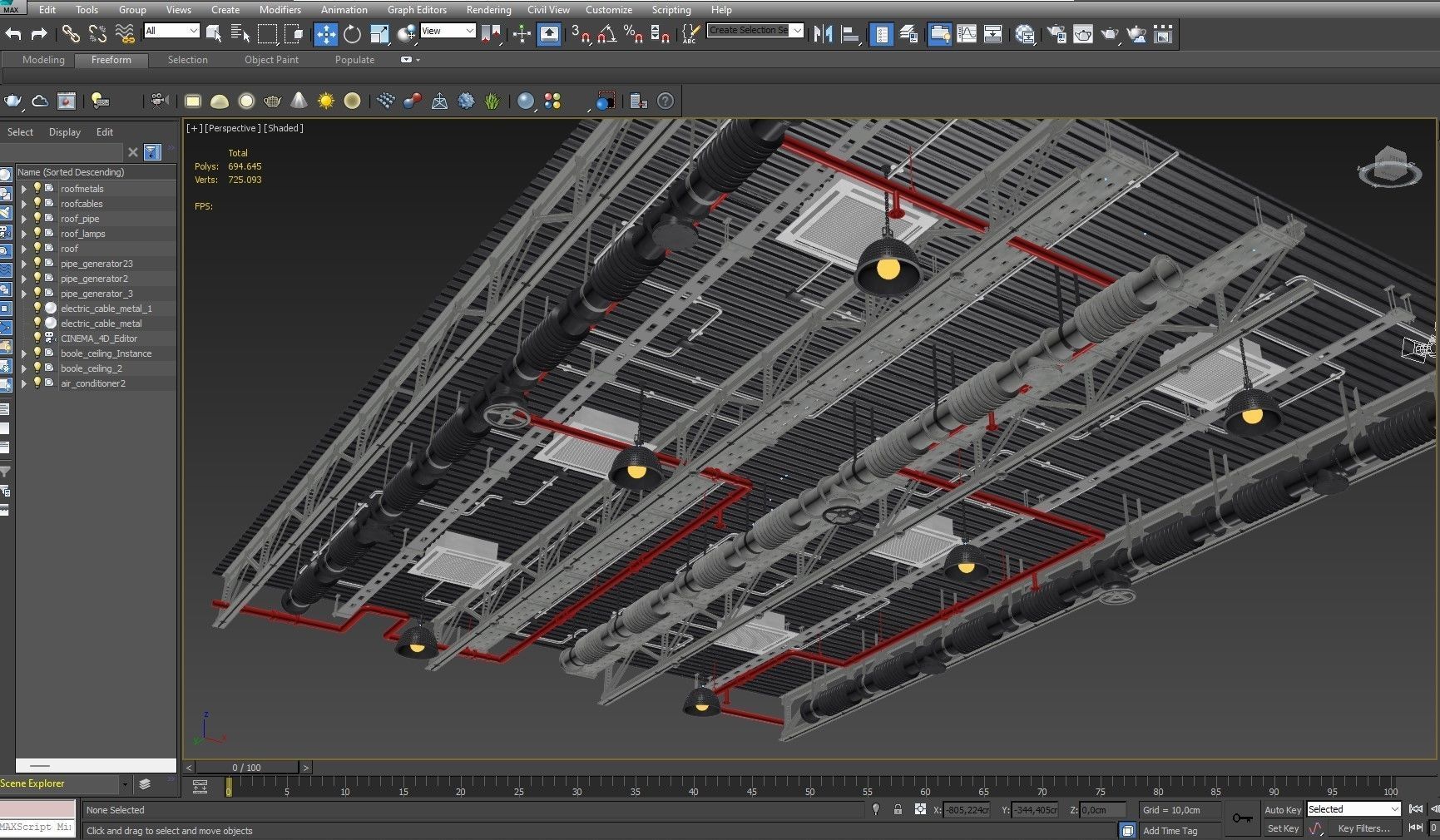Toggle the Angle Snap button
Screen dimensions: 1440x840
[x=607, y=34]
